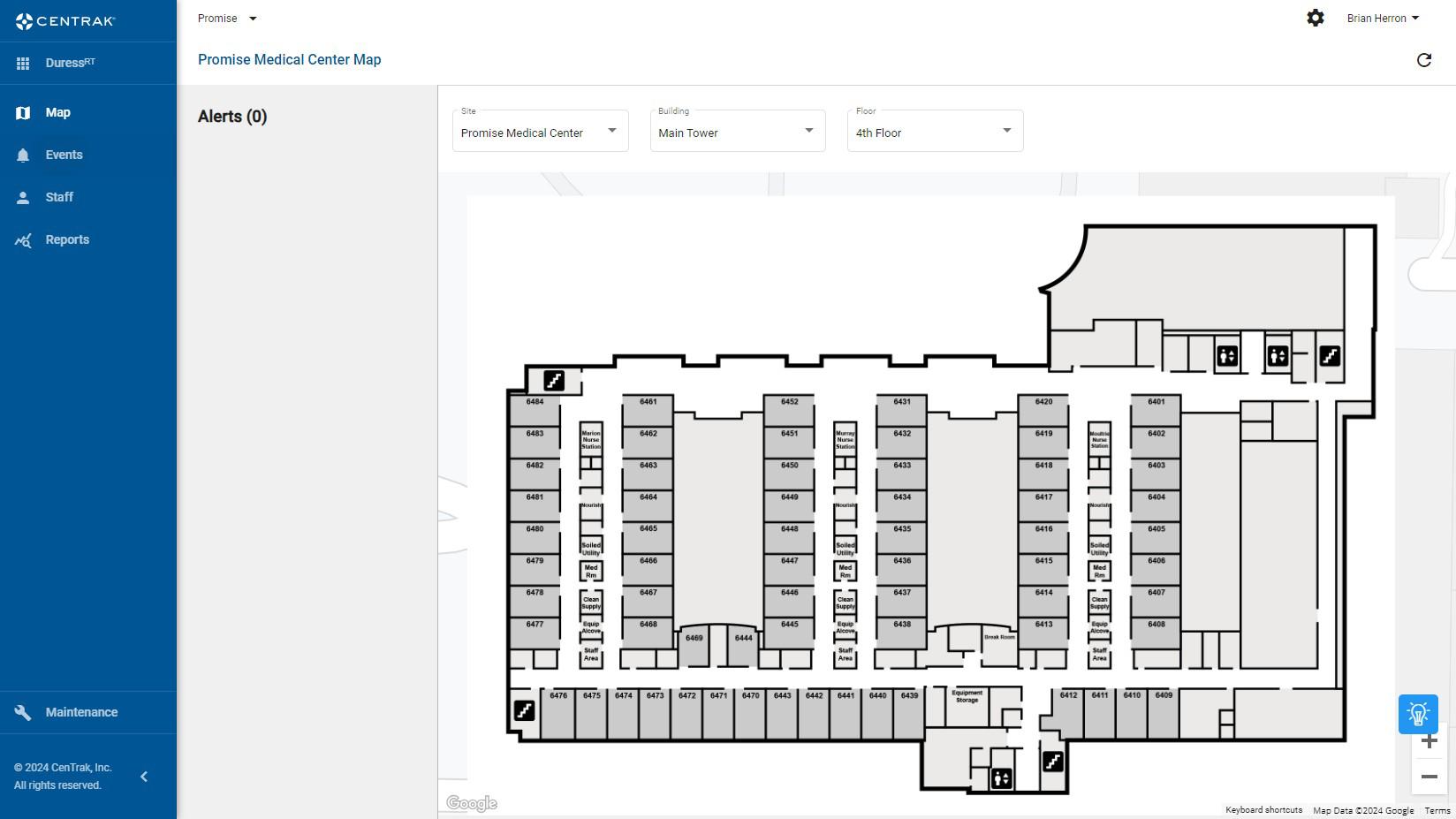Select room 6469 on the map

pos(694,648)
